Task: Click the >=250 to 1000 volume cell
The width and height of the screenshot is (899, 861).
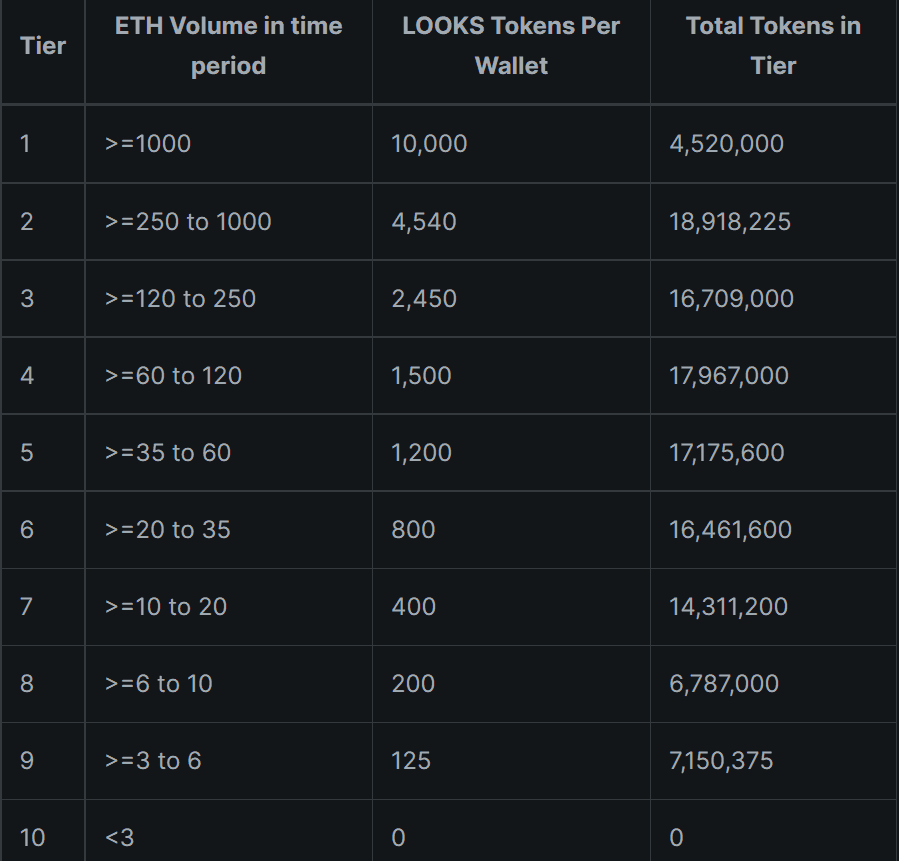Action: pos(188,221)
